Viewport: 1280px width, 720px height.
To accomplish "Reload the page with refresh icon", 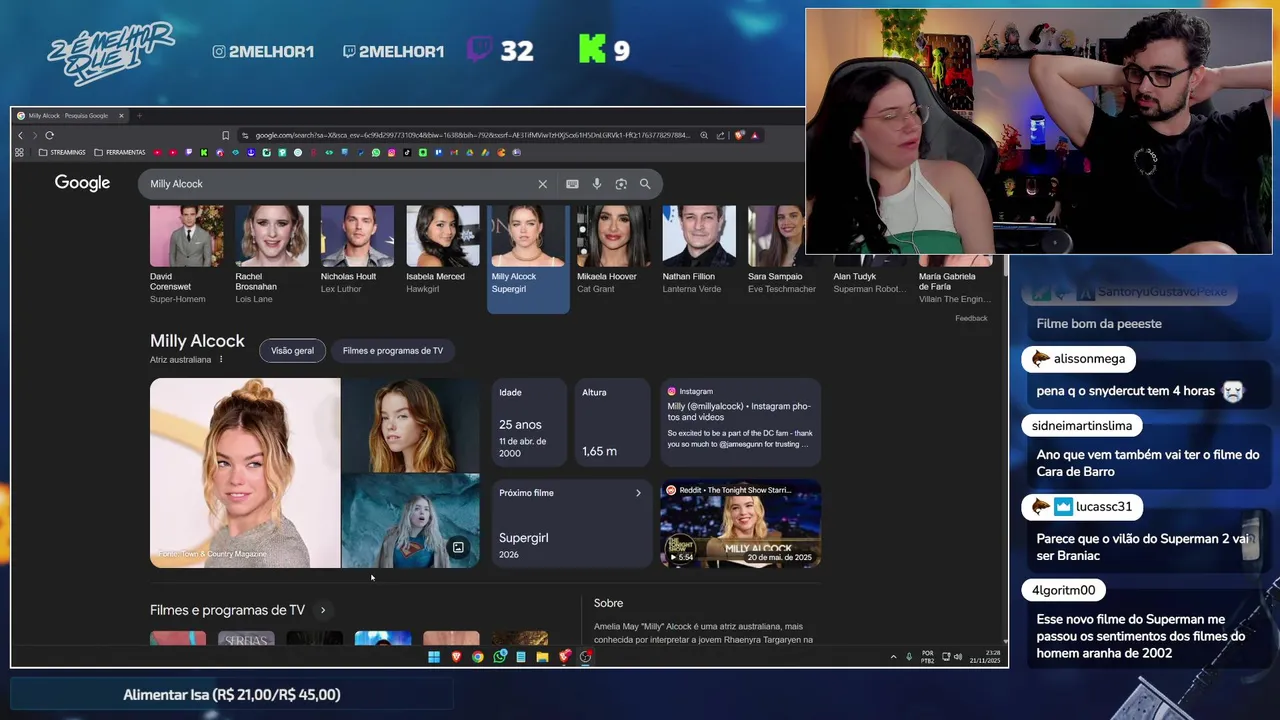I will (x=49, y=135).
